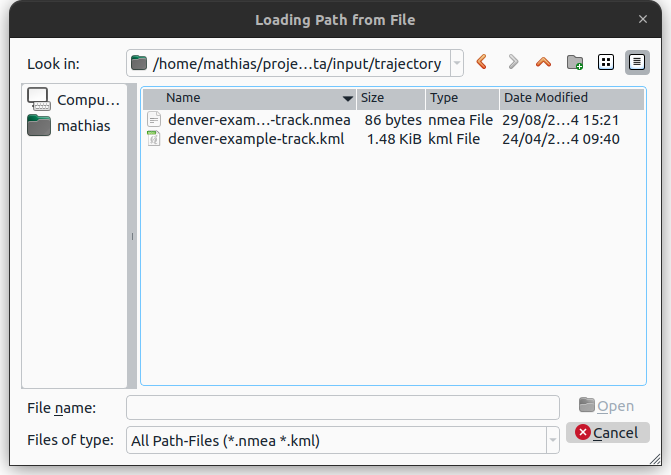Click the Forward navigation arrow
671x475 pixels.
(x=513, y=63)
